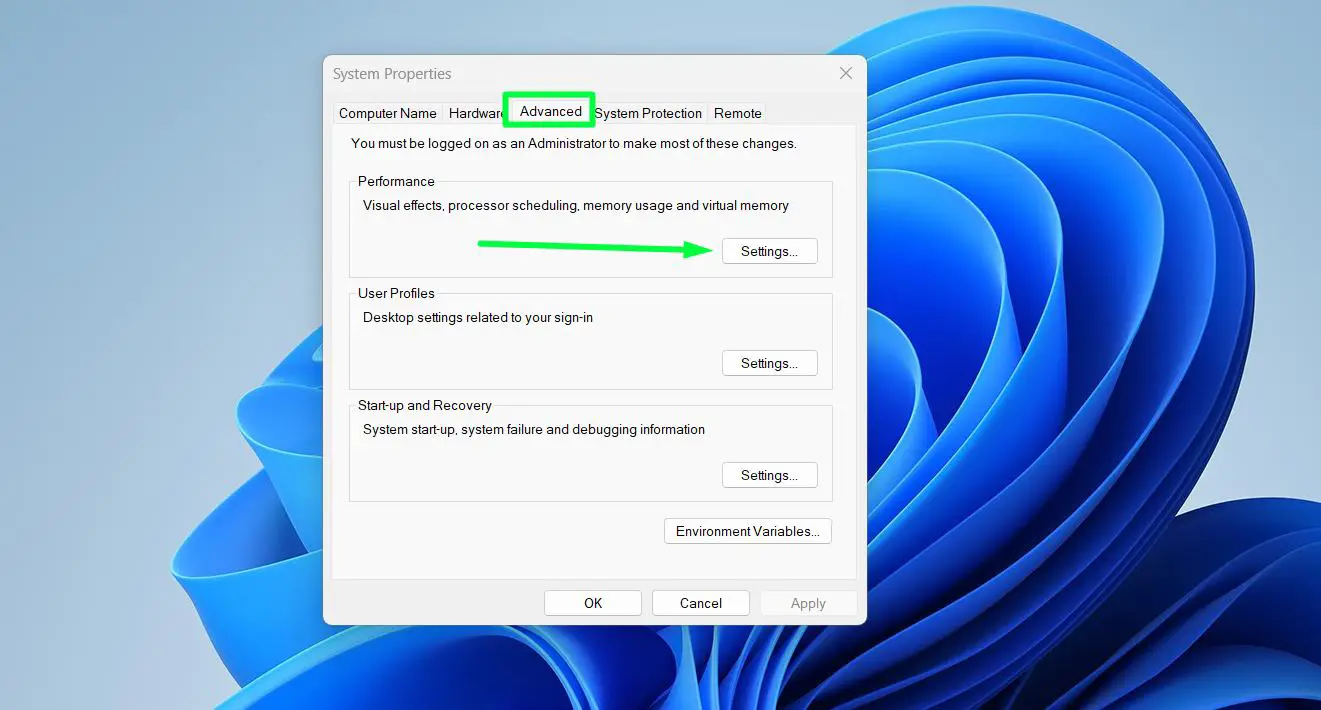1321x710 pixels.
Task: Click the Performance section heading
Action: pyautogui.click(x=395, y=181)
